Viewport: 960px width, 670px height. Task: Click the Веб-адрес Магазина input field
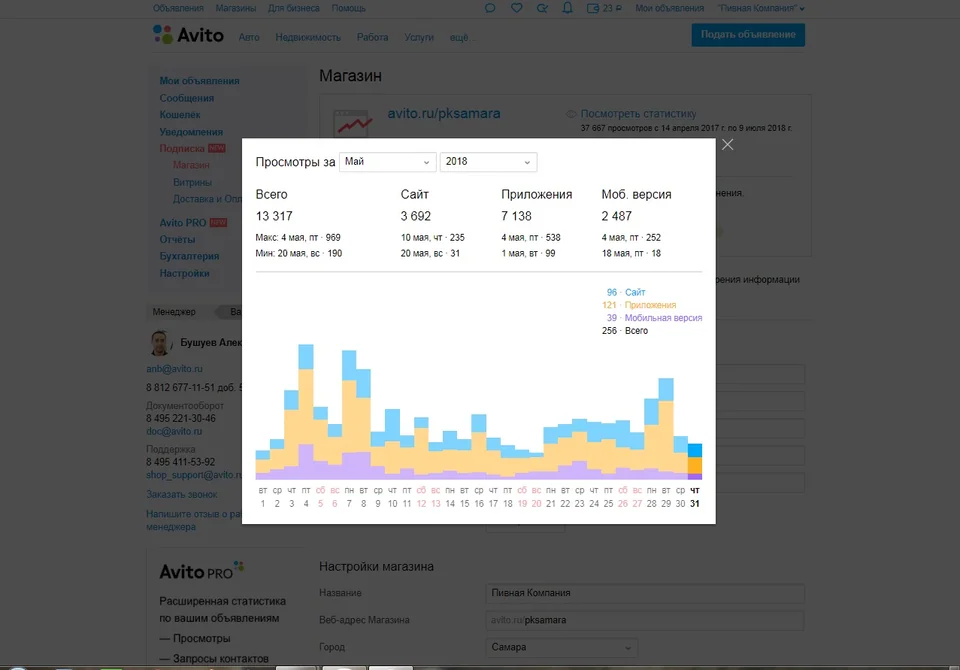coord(645,620)
